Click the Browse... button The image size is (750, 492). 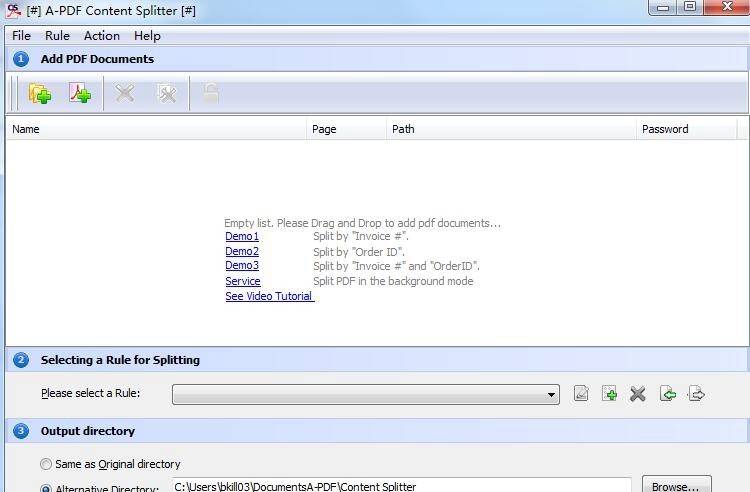(x=676, y=485)
